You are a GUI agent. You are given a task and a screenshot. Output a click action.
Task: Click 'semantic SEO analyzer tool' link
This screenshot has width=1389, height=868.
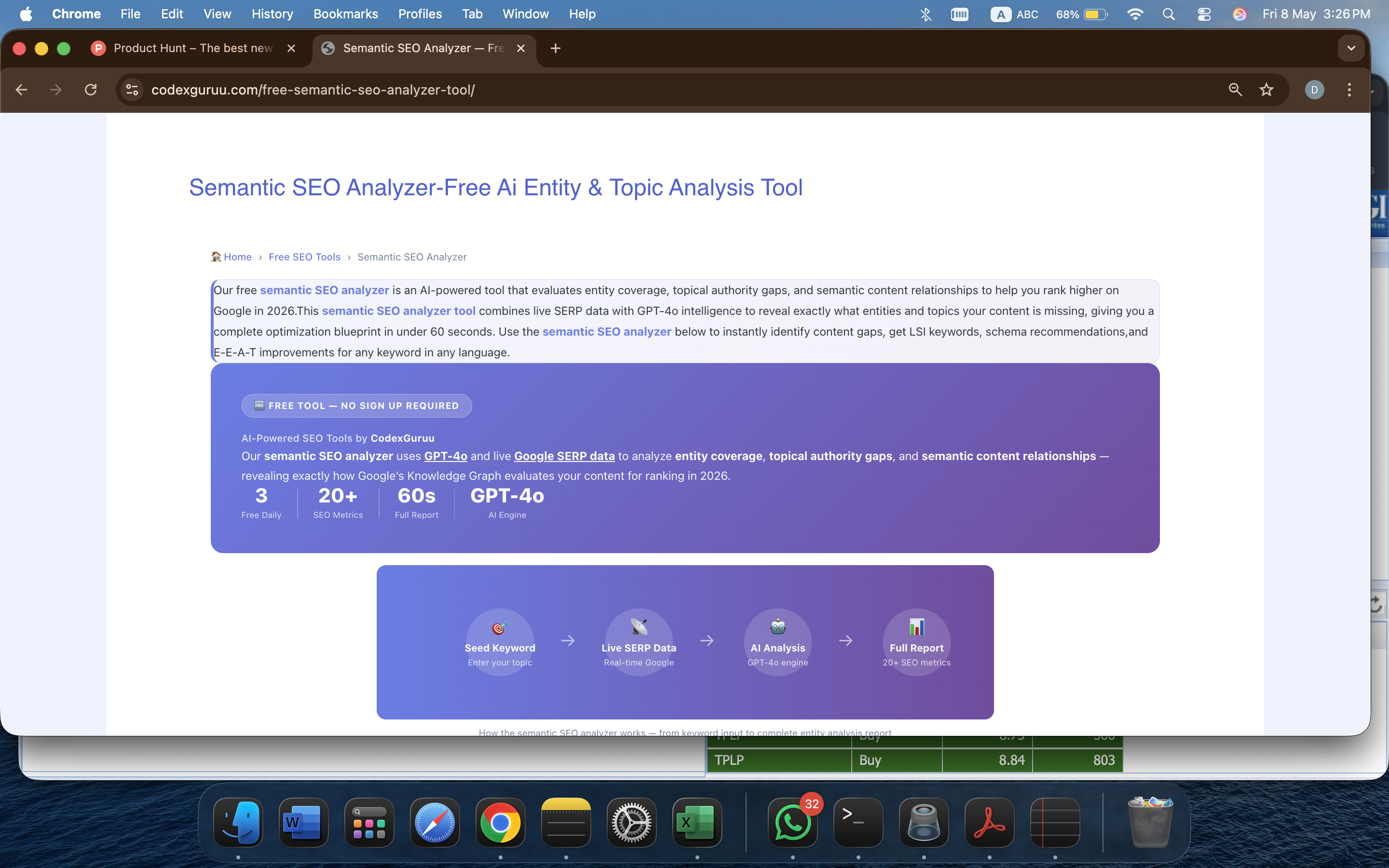[x=398, y=311]
